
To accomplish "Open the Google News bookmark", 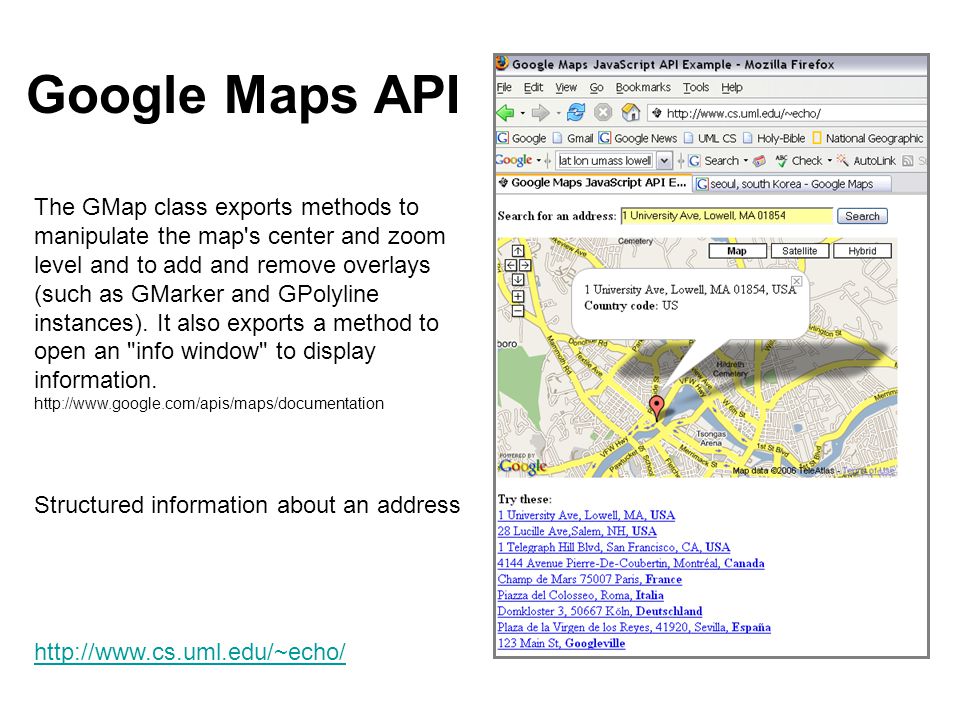I will pyautogui.click(x=638, y=138).
